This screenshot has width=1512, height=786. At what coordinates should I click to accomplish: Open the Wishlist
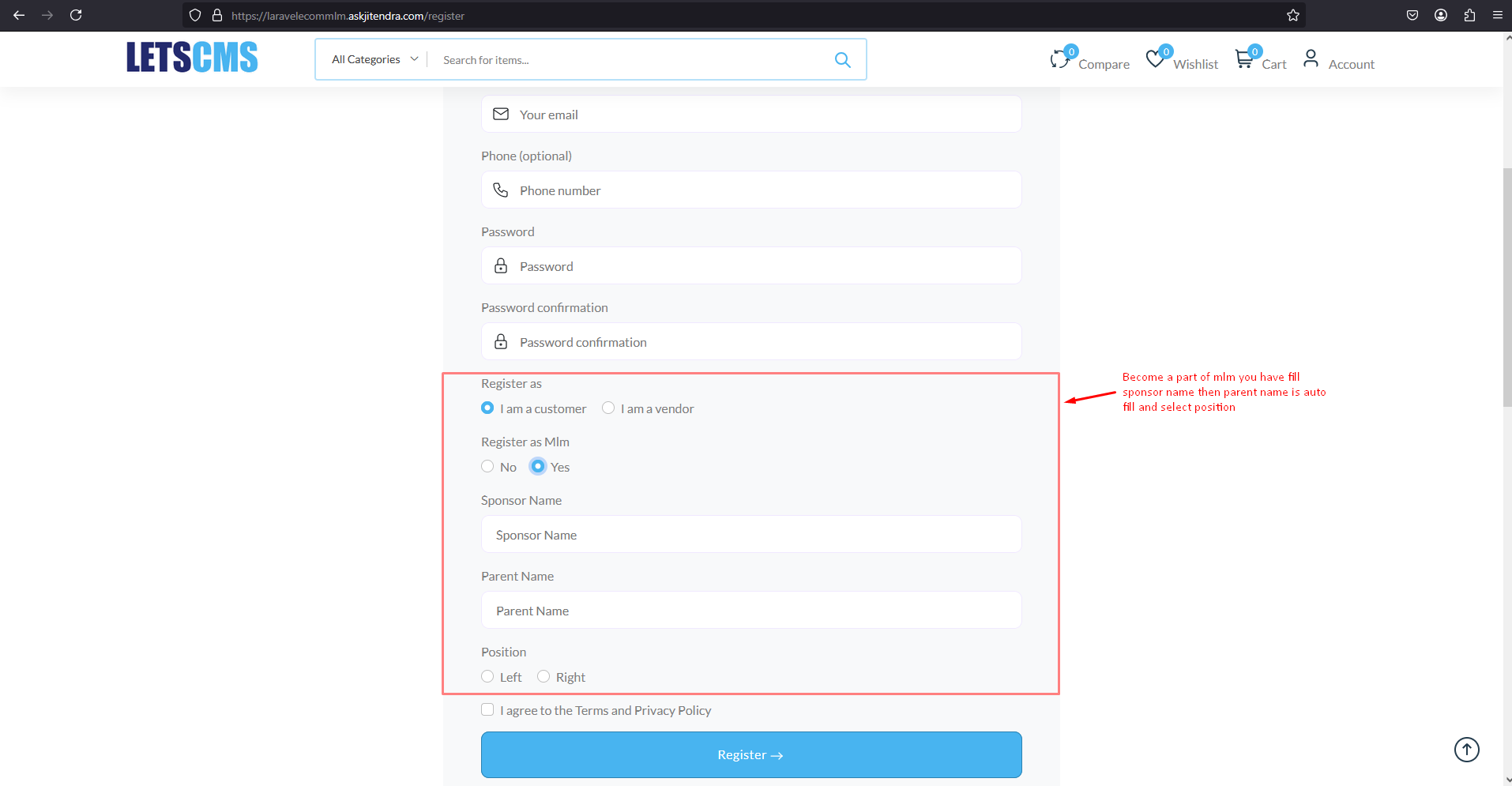tap(1182, 60)
